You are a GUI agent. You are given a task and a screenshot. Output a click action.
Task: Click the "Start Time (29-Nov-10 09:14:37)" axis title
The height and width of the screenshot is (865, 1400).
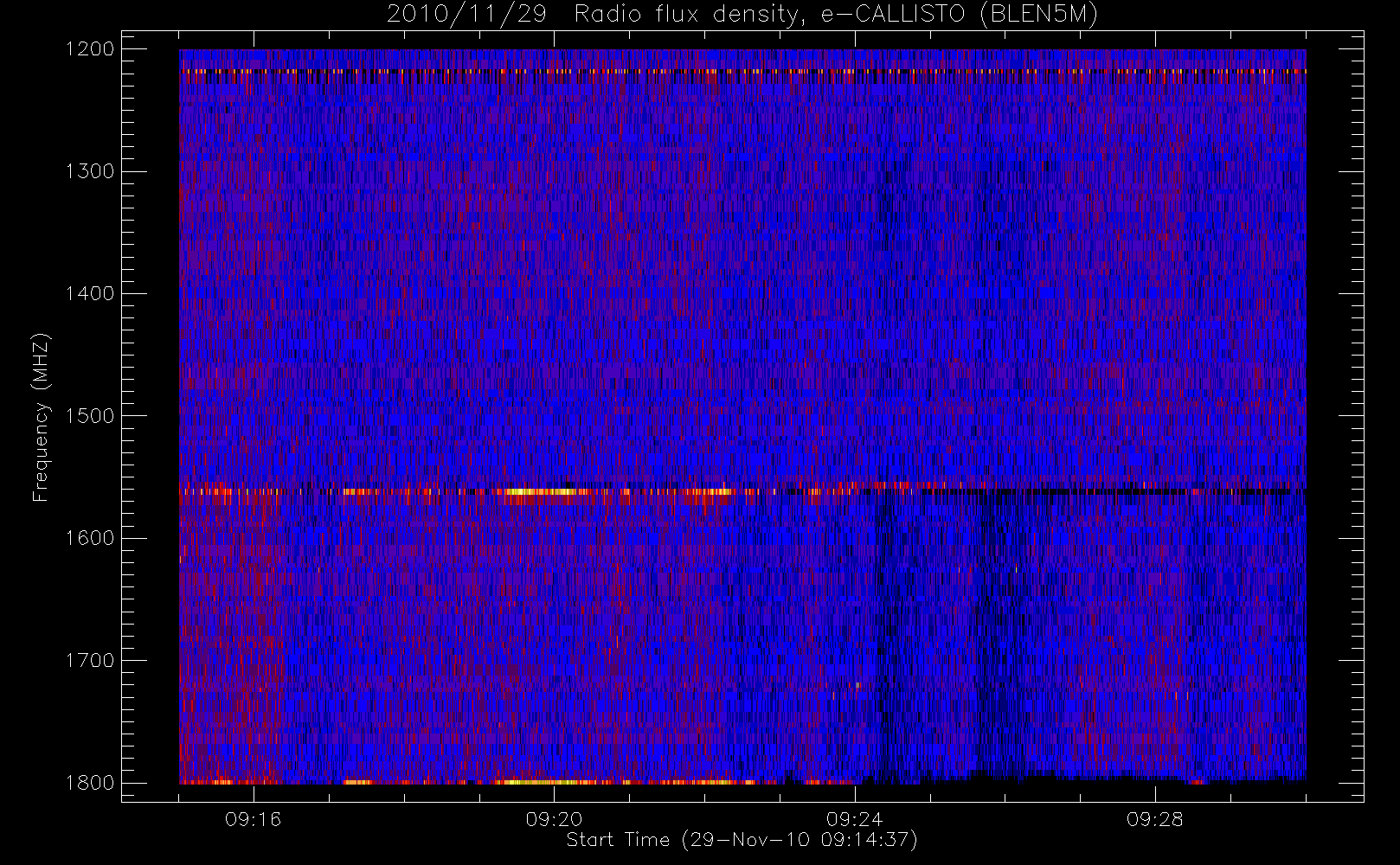tap(742, 840)
